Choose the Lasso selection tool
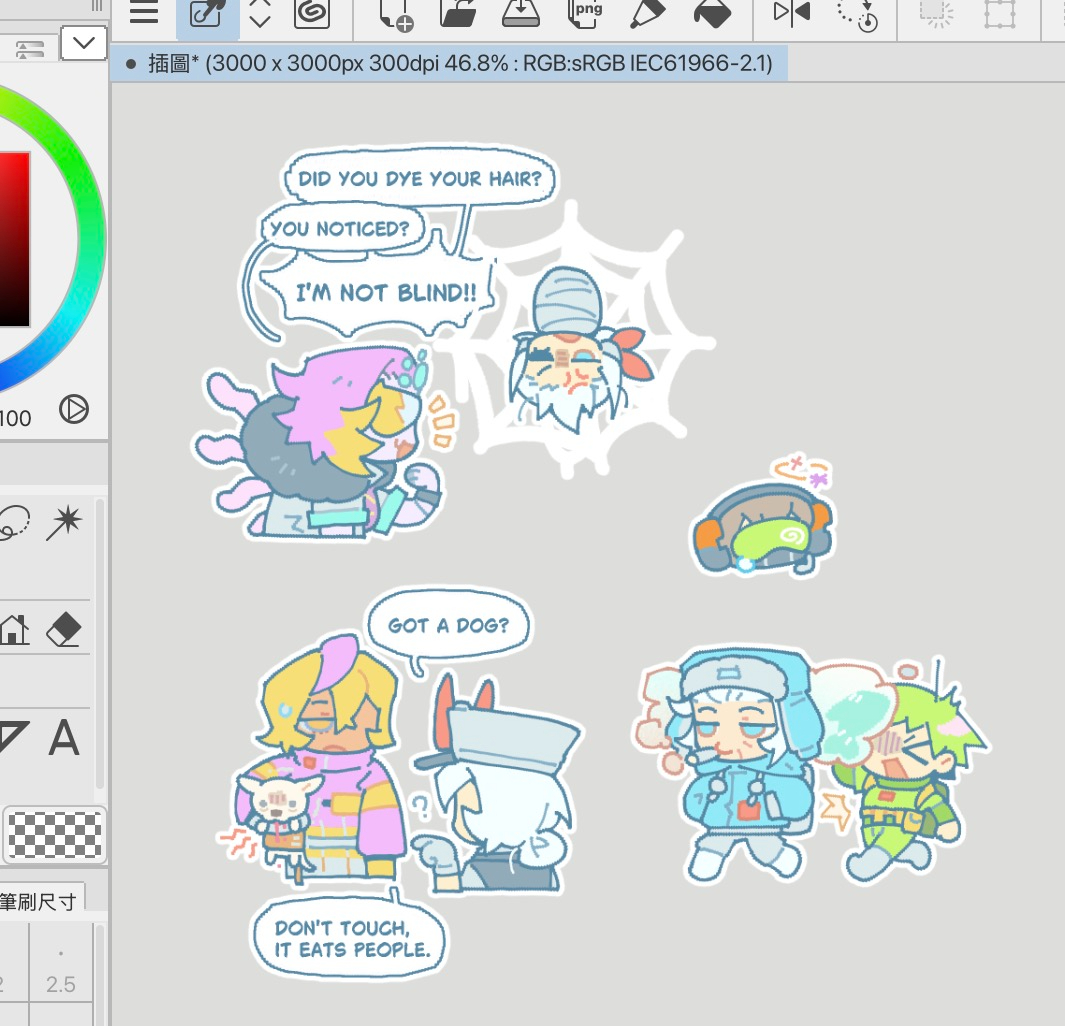Viewport: 1065px width, 1026px height. point(13,521)
